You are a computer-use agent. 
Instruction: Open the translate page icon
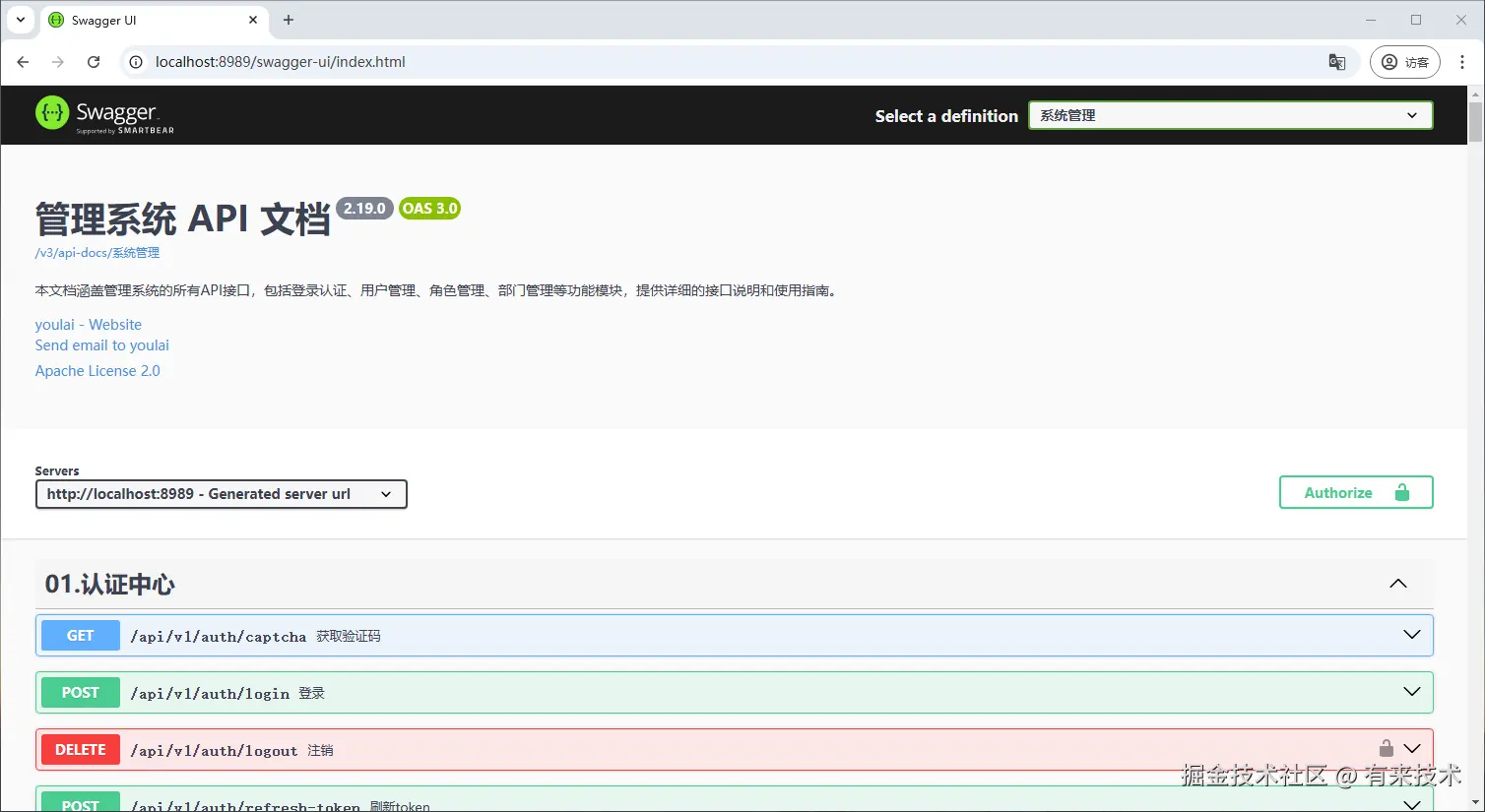[x=1336, y=62]
